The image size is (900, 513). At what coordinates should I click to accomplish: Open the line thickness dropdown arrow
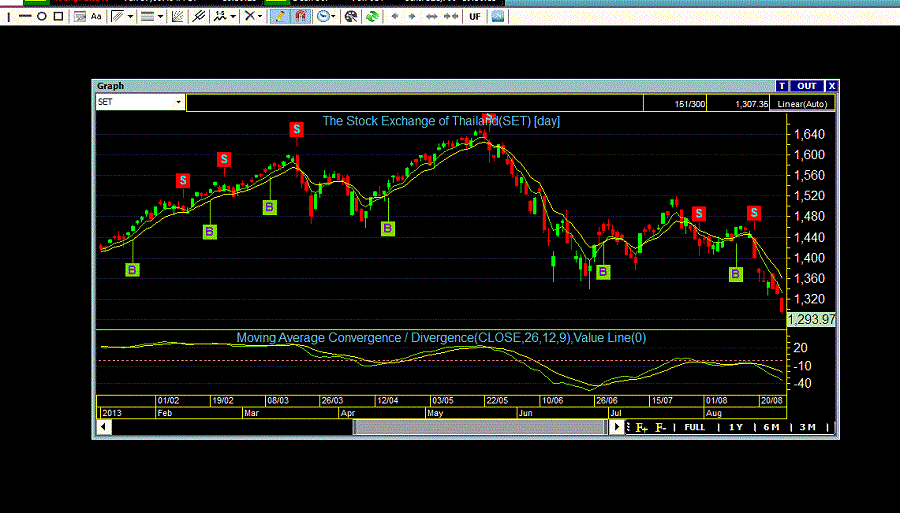tap(160, 17)
